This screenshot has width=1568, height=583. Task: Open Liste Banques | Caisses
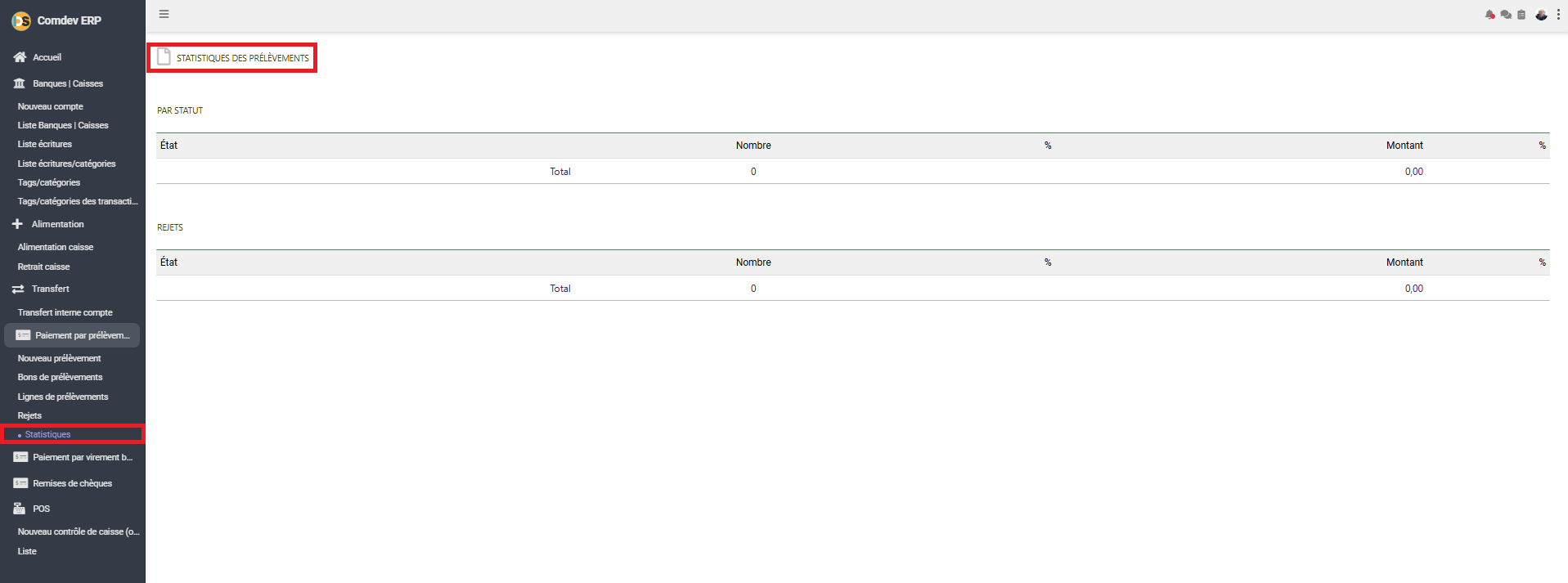[x=63, y=125]
